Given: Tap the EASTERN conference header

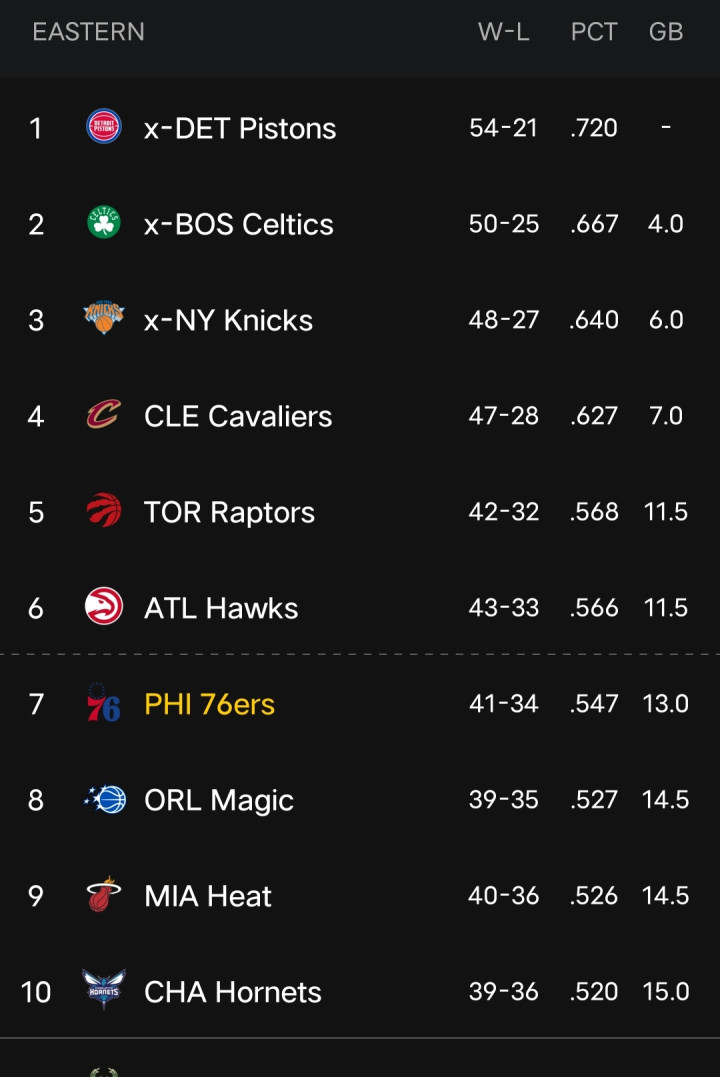Looking at the screenshot, I should [x=88, y=32].
